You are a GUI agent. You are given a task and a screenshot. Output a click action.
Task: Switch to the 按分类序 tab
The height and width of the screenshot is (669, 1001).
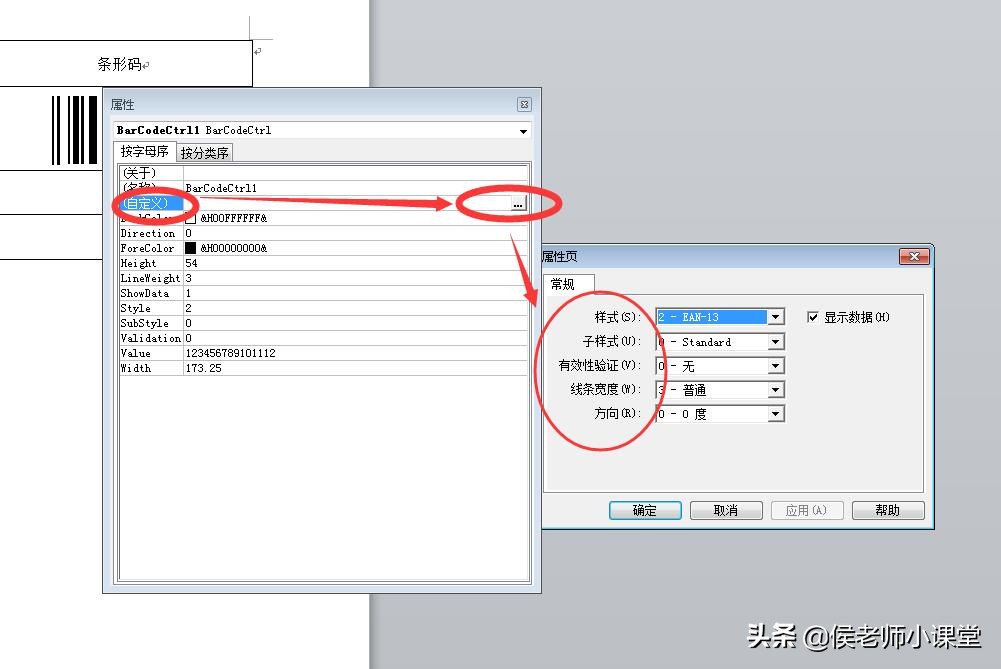tap(204, 153)
